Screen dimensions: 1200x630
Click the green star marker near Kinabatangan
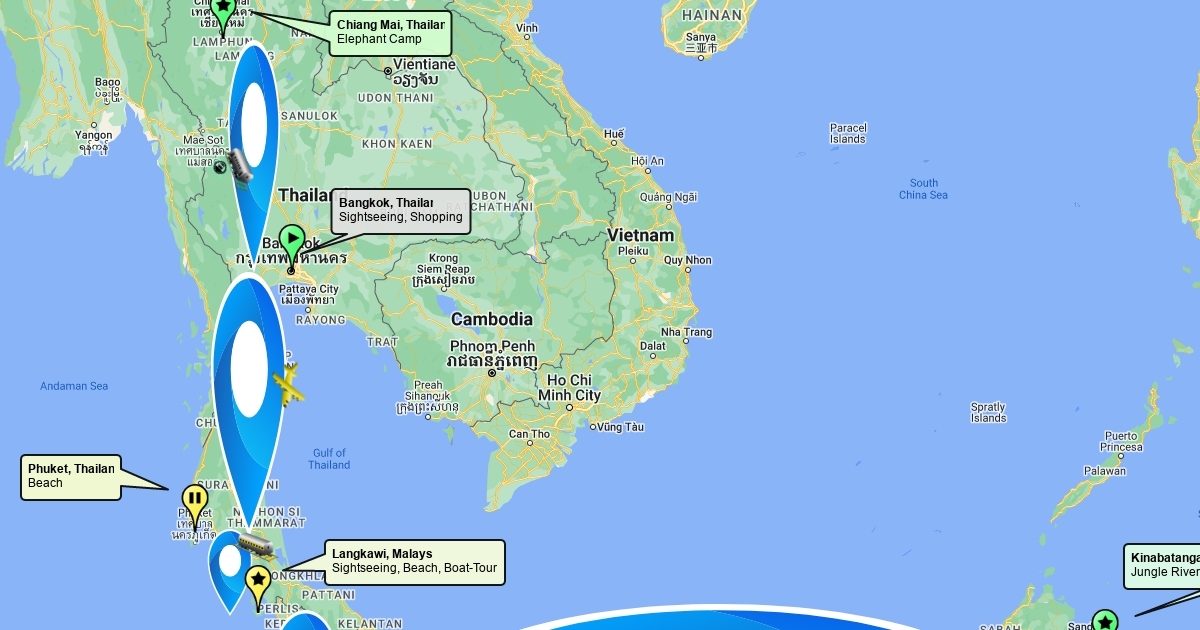pyautogui.click(x=1104, y=620)
